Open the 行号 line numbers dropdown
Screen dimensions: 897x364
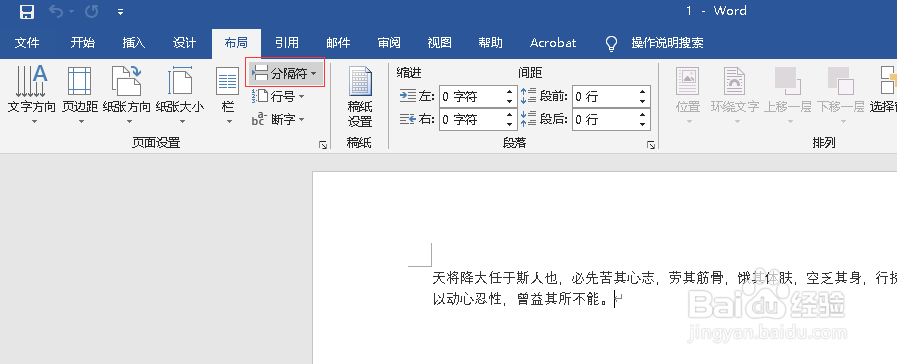coord(278,97)
